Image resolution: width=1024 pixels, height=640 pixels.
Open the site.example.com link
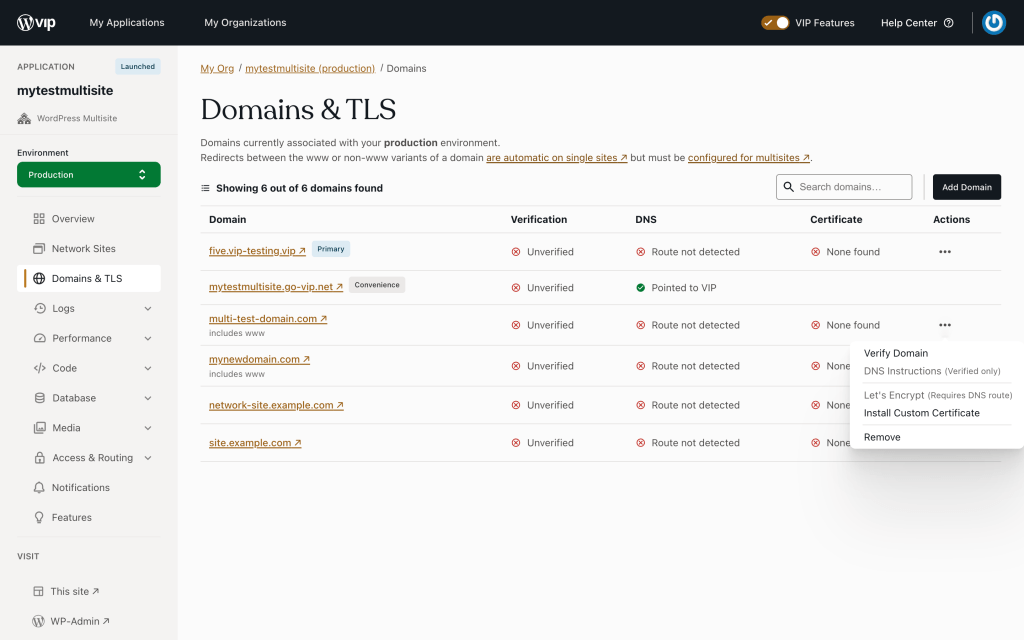click(x=255, y=443)
